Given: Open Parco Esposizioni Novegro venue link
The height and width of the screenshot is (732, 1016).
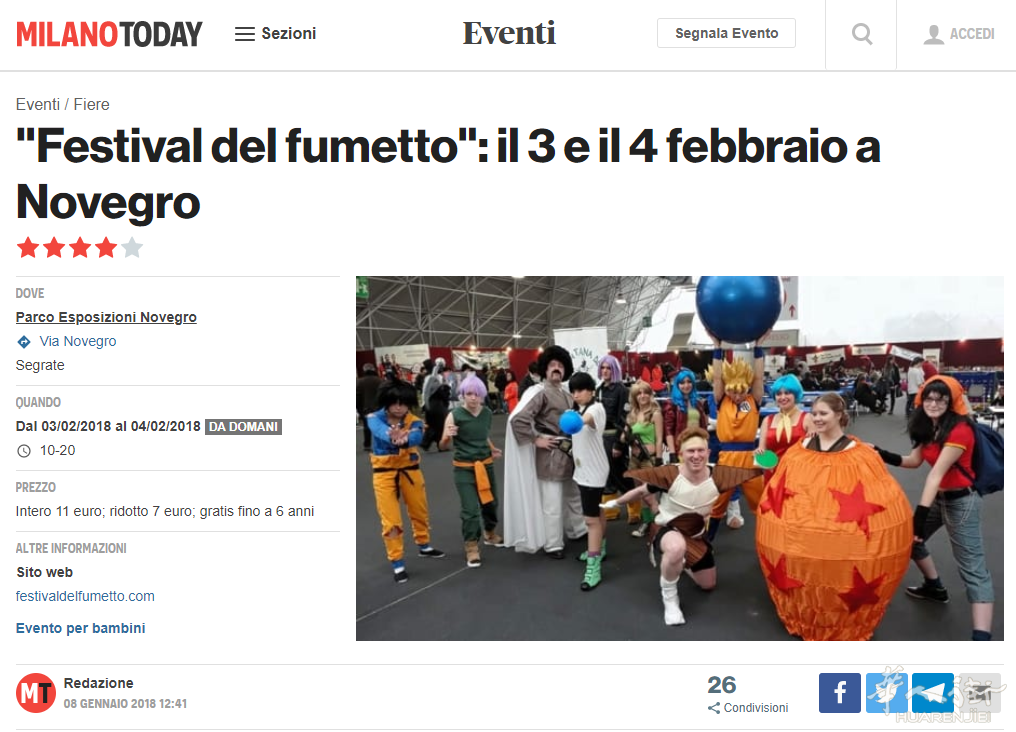Looking at the screenshot, I should (x=106, y=317).
